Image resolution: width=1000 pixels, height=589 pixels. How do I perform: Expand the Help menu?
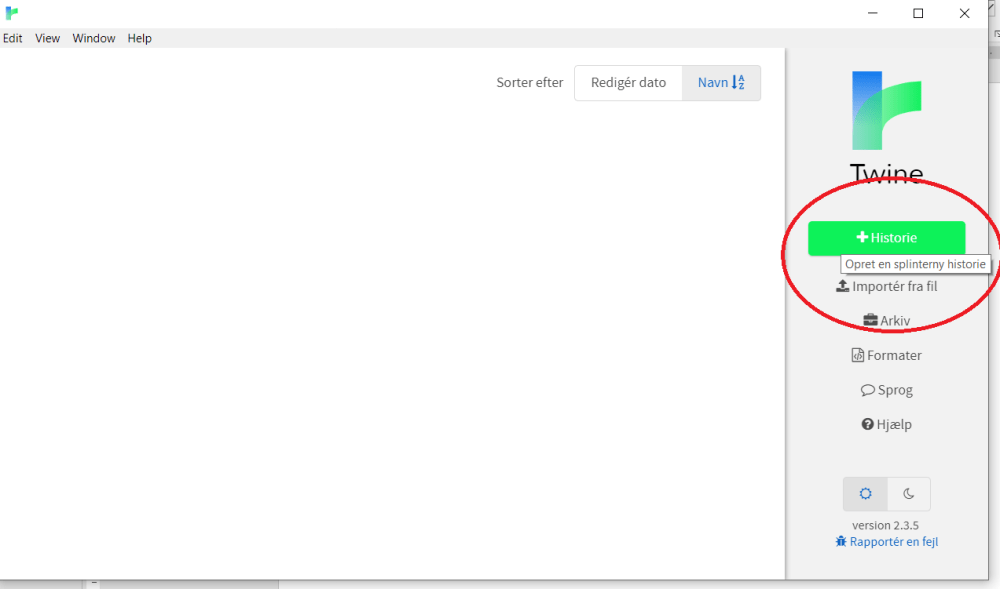(140, 38)
